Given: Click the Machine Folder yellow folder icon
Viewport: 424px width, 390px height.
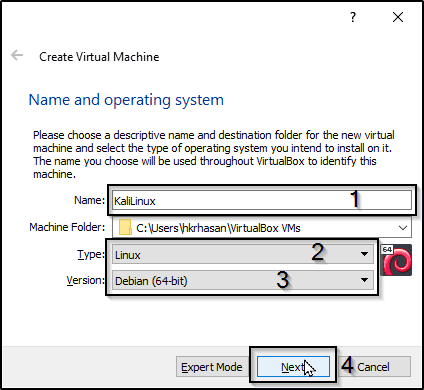Looking at the screenshot, I should pyautogui.click(x=125, y=227).
